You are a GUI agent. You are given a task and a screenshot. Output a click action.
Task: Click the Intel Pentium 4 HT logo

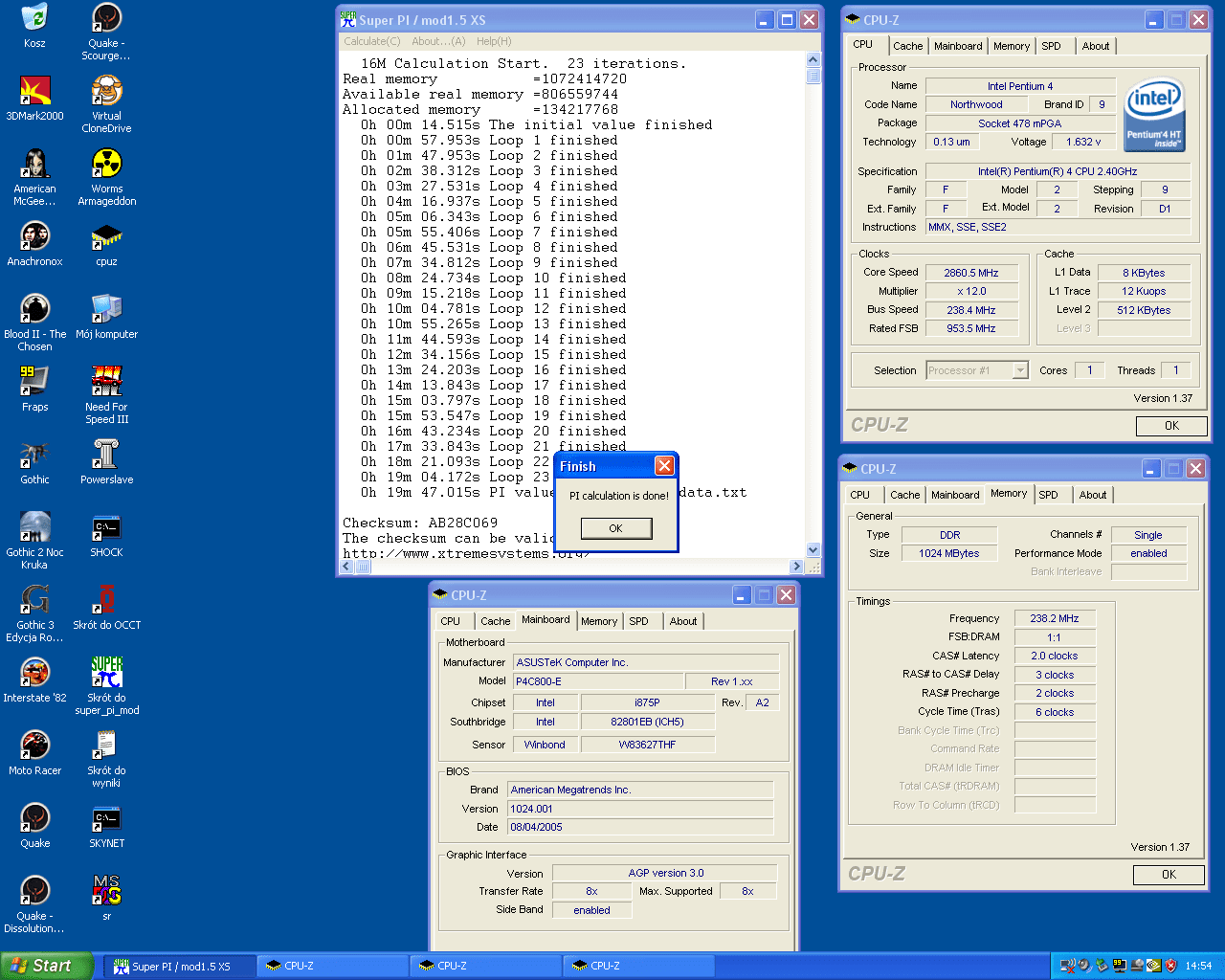(x=1154, y=115)
